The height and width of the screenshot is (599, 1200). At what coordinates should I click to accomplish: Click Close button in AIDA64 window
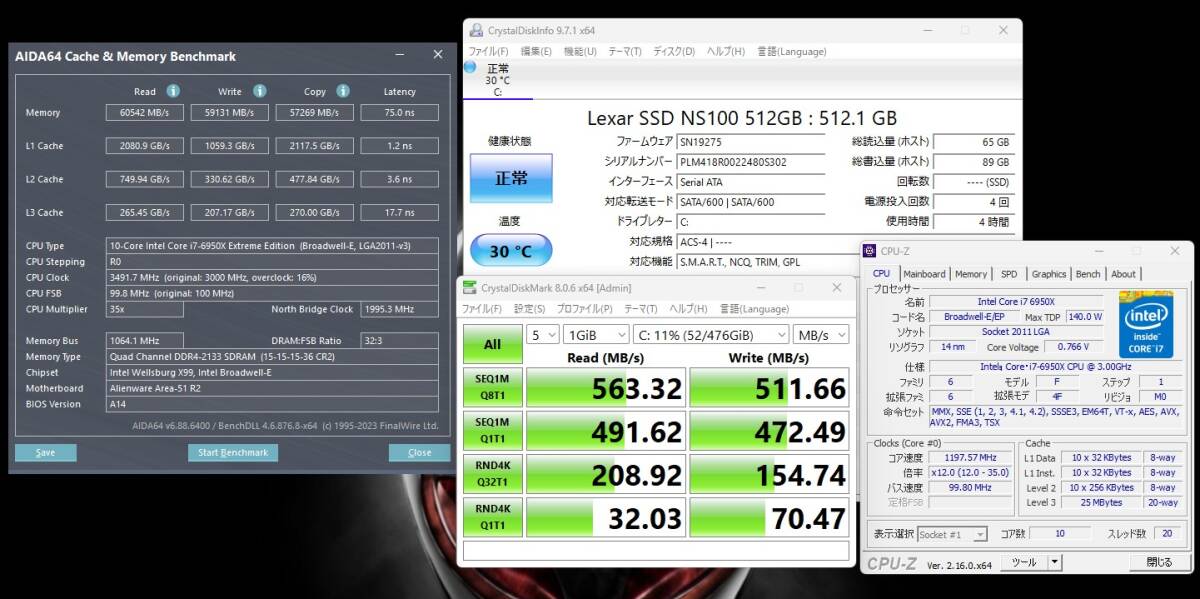click(x=419, y=452)
